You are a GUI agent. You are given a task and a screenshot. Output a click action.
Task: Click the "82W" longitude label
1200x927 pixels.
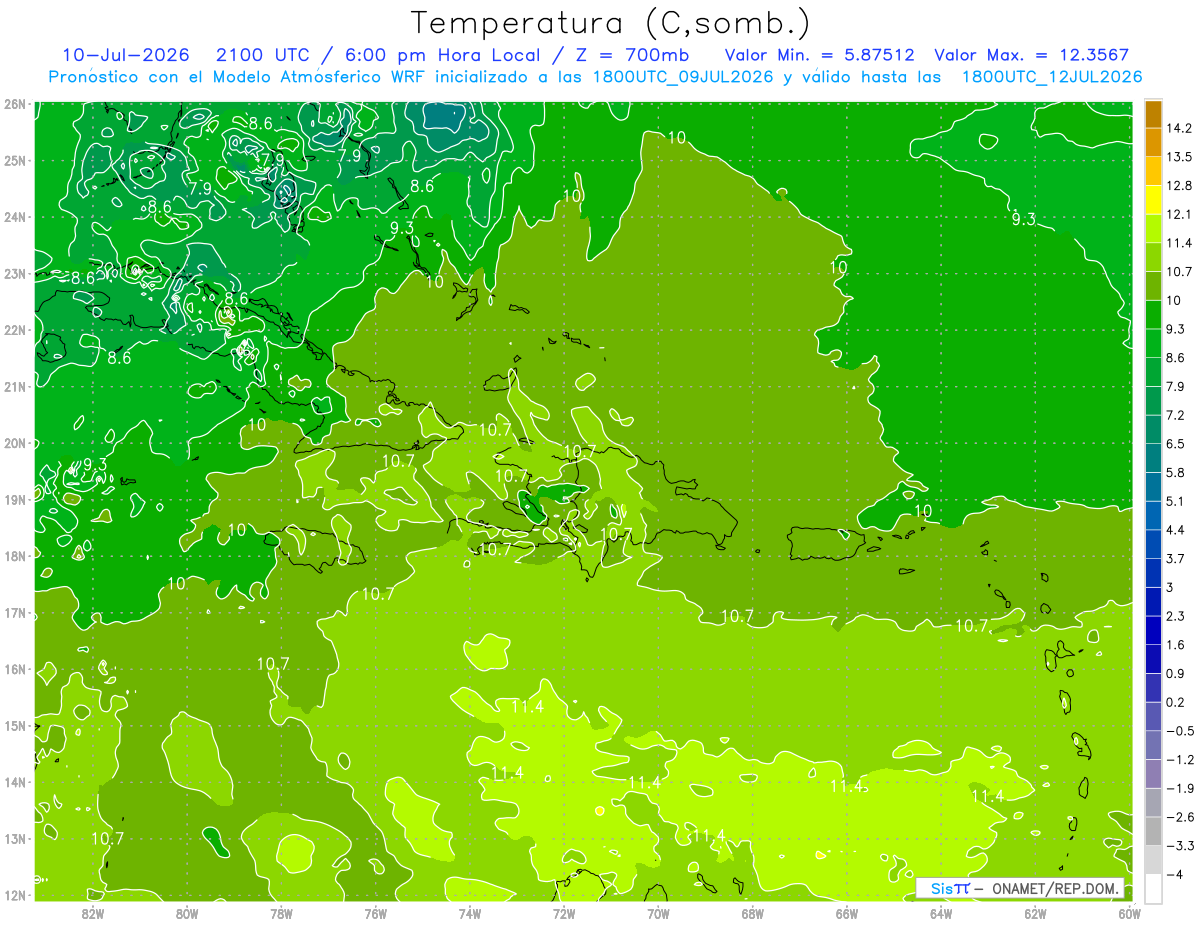click(92, 913)
